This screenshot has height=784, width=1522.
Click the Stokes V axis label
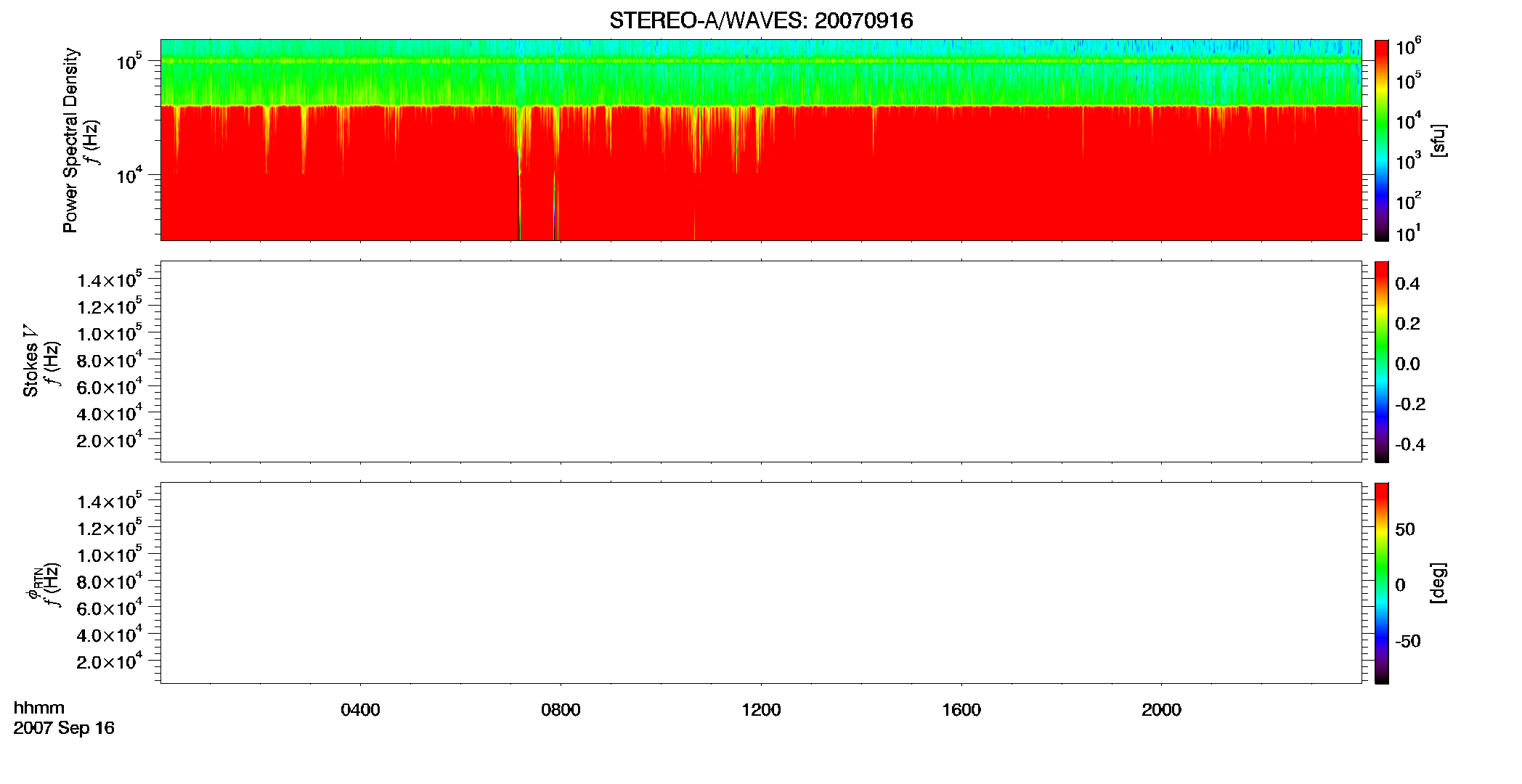pyautogui.click(x=30, y=361)
